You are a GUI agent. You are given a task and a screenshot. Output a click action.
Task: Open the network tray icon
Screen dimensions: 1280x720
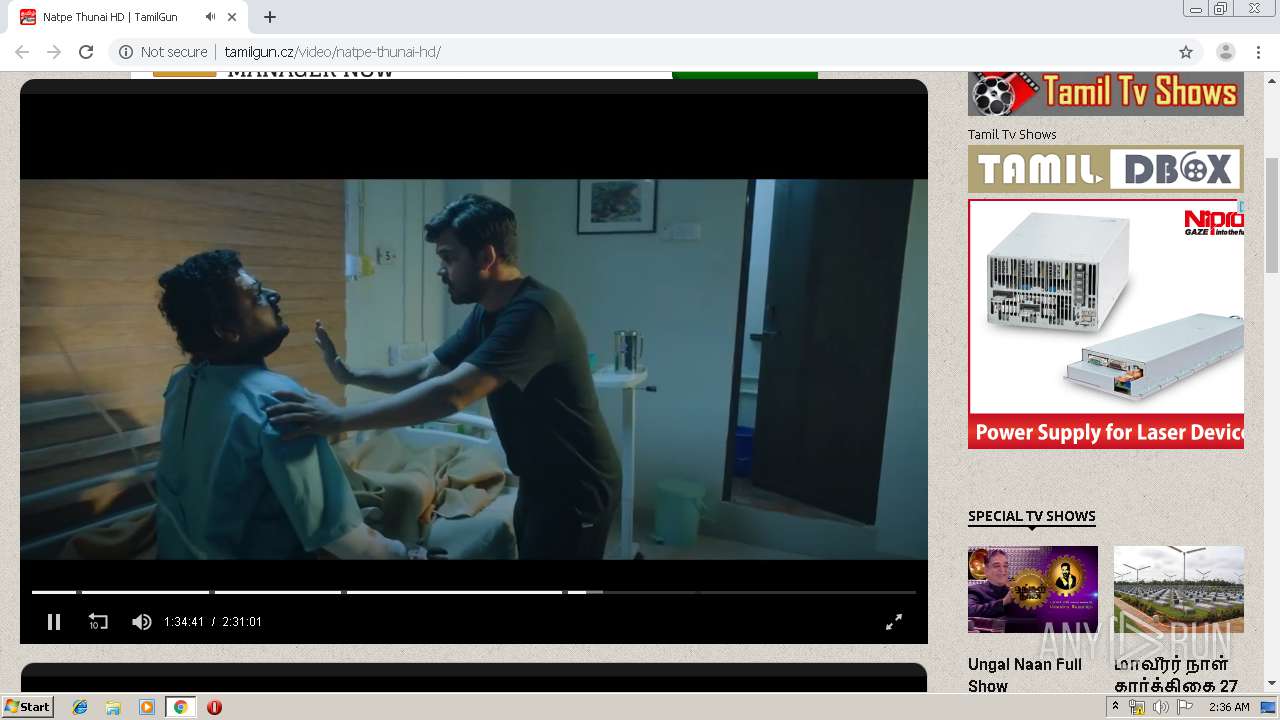point(1137,707)
